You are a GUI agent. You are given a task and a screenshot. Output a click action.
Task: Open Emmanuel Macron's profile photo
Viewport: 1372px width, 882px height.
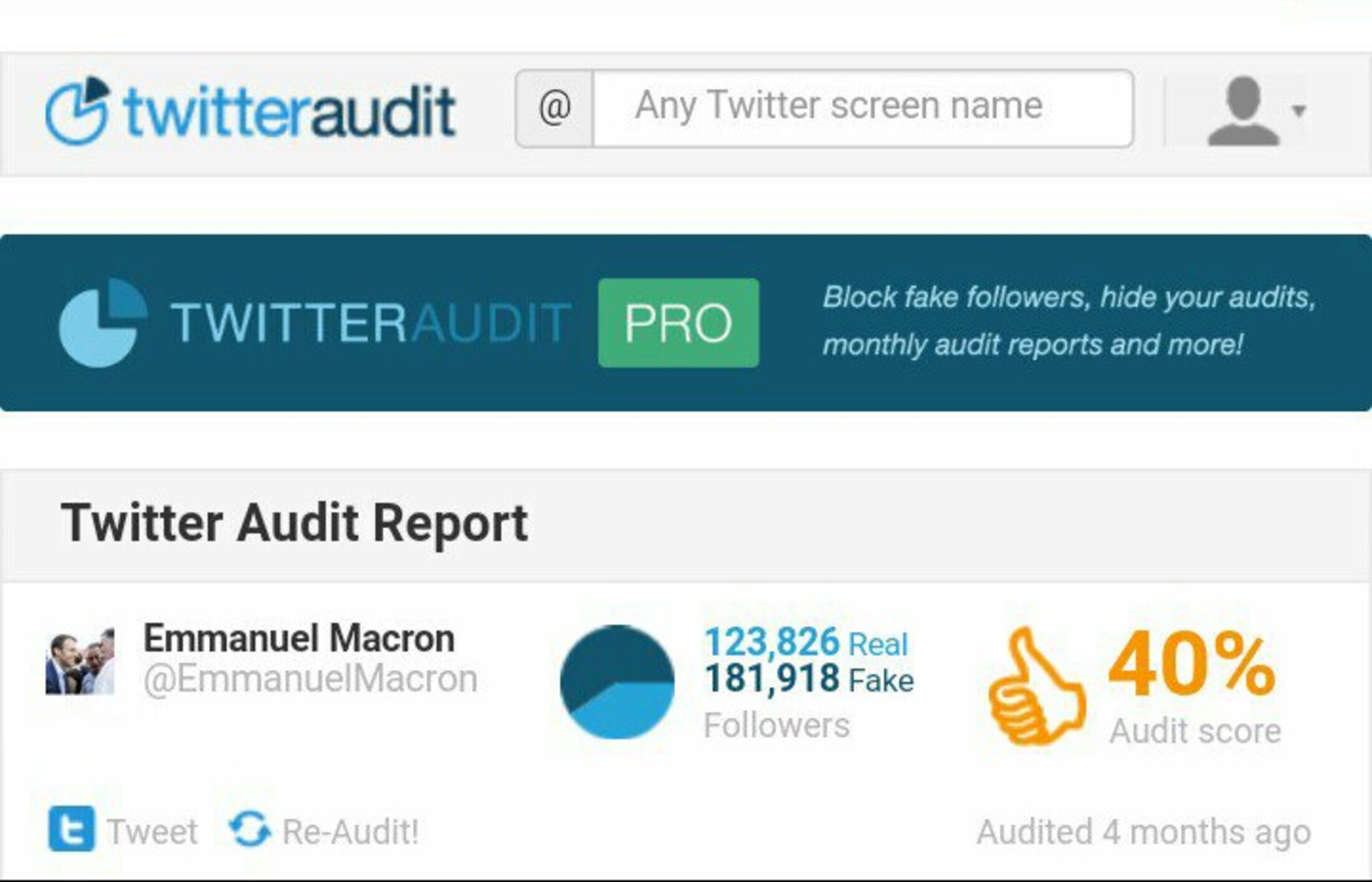coord(80,661)
